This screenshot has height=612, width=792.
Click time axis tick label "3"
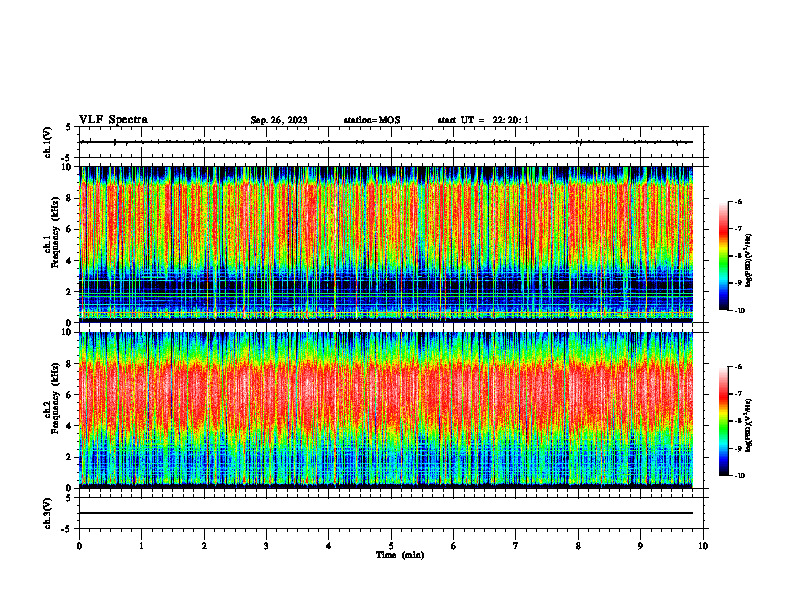(266, 546)
